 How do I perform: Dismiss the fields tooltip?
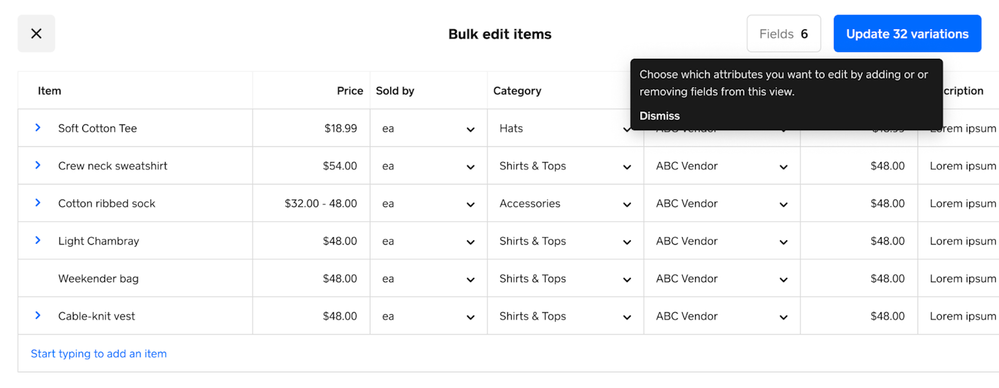tap(659, 116)
